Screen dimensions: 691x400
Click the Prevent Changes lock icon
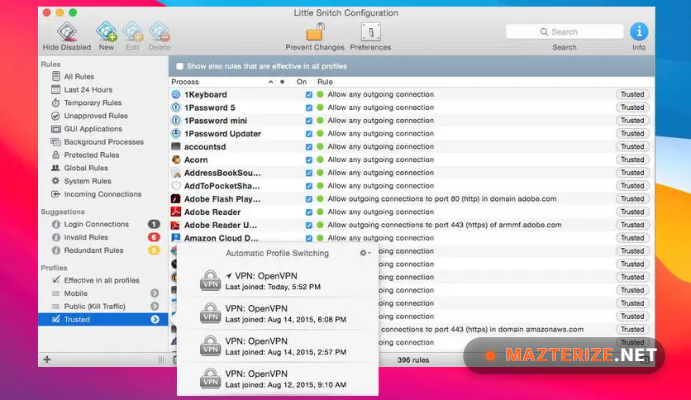tap(315, 32)
